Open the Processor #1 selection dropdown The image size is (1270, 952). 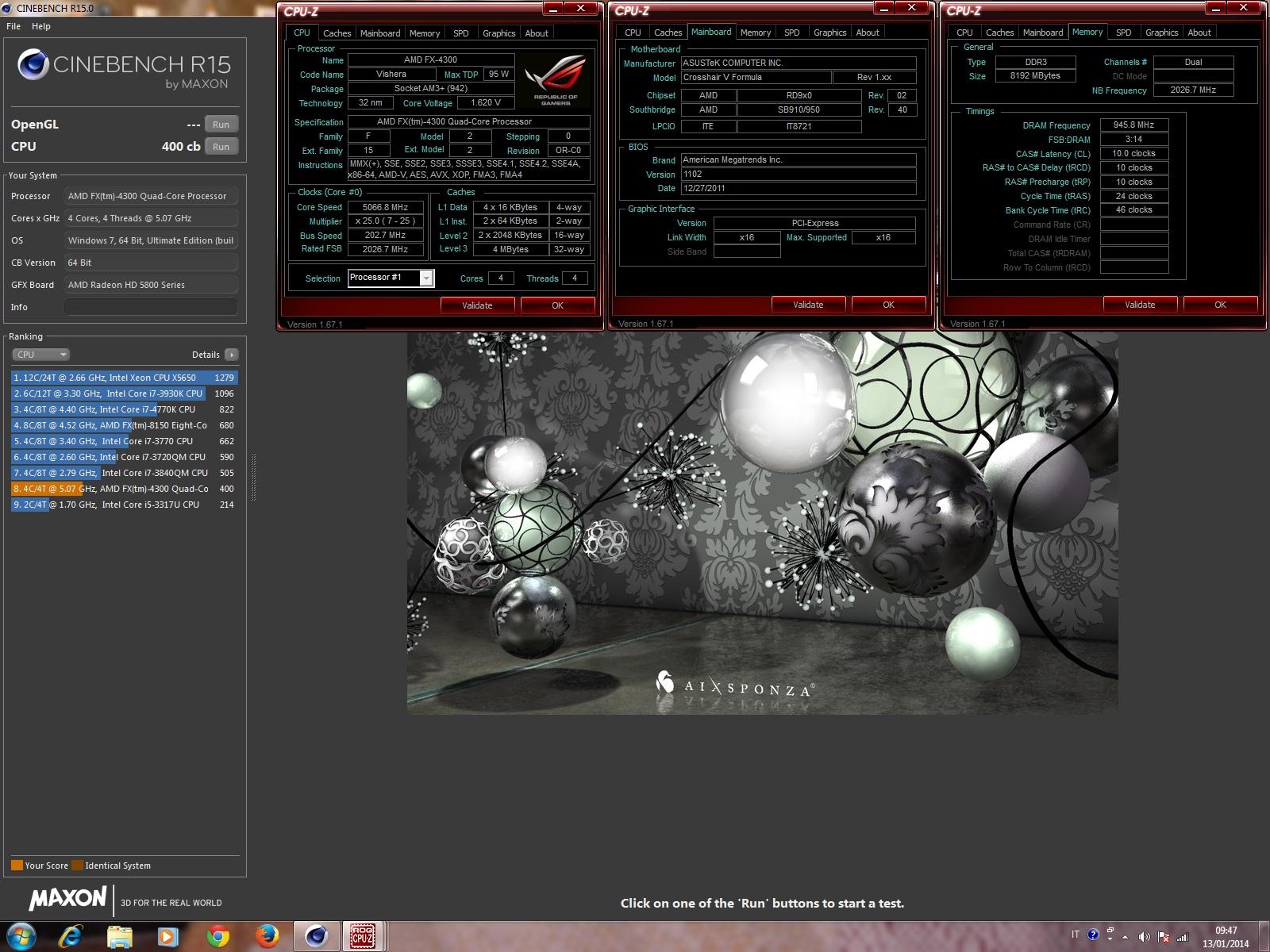391,278
